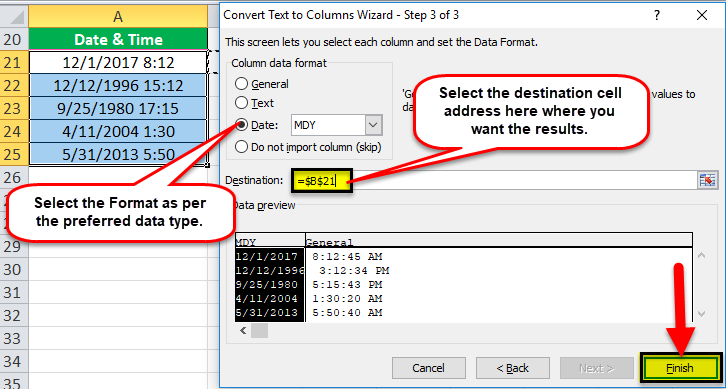The width and height of the screenshot is (726, 389).
Task: Click preview value 3:12:34 PM
Action: [354, 270]
